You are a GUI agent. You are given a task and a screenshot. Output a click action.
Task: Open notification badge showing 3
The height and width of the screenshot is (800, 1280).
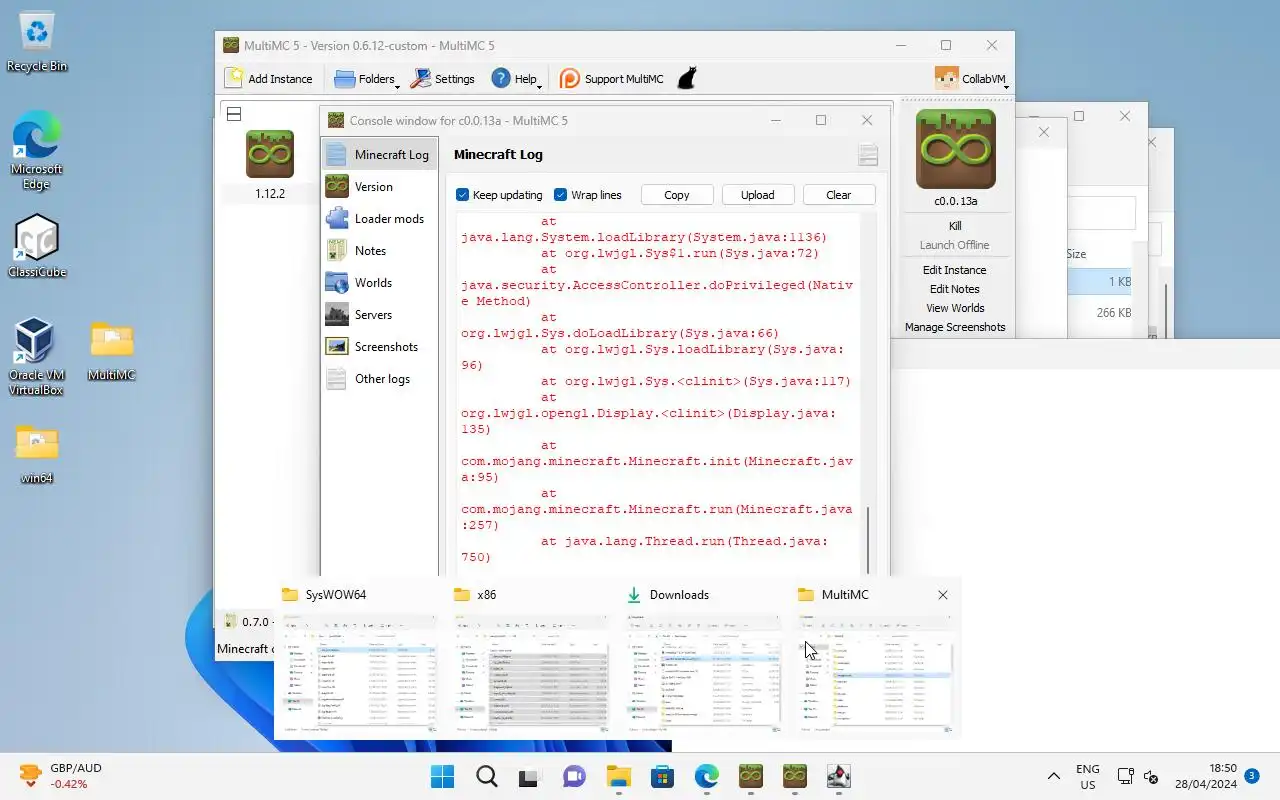point(1252,775)
